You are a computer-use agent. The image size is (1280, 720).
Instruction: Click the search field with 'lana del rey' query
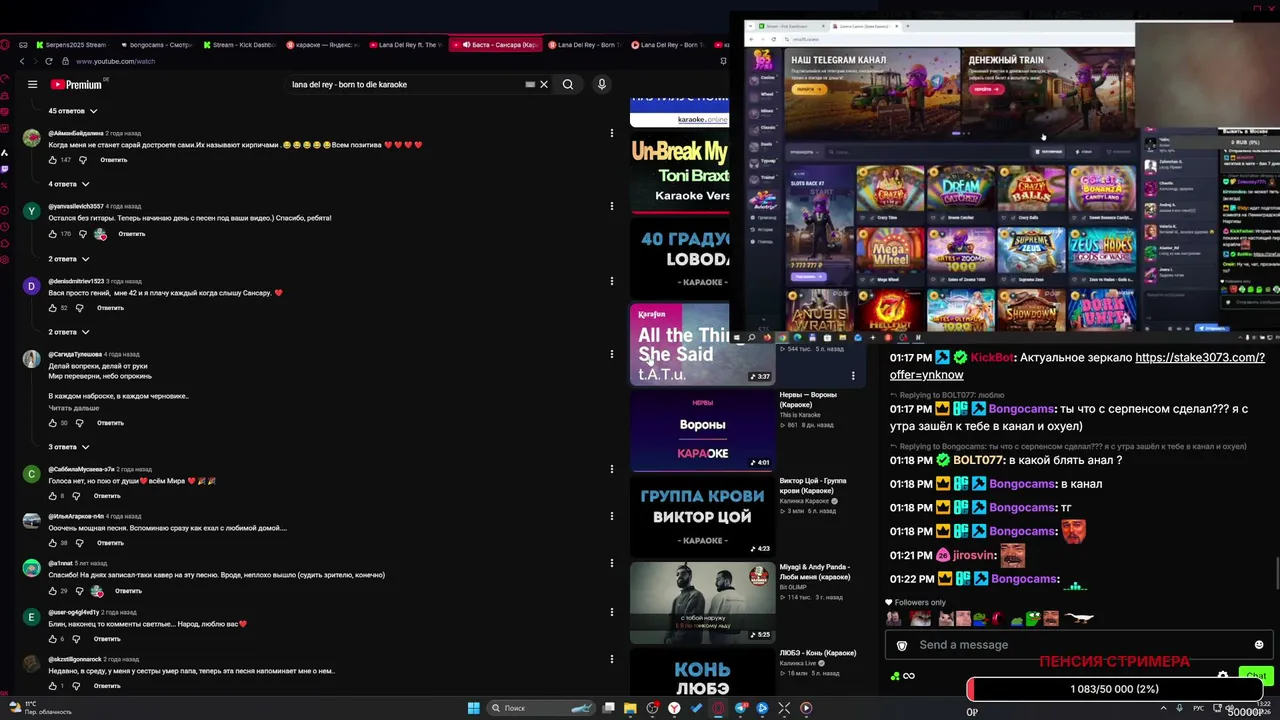click(405, 85)
